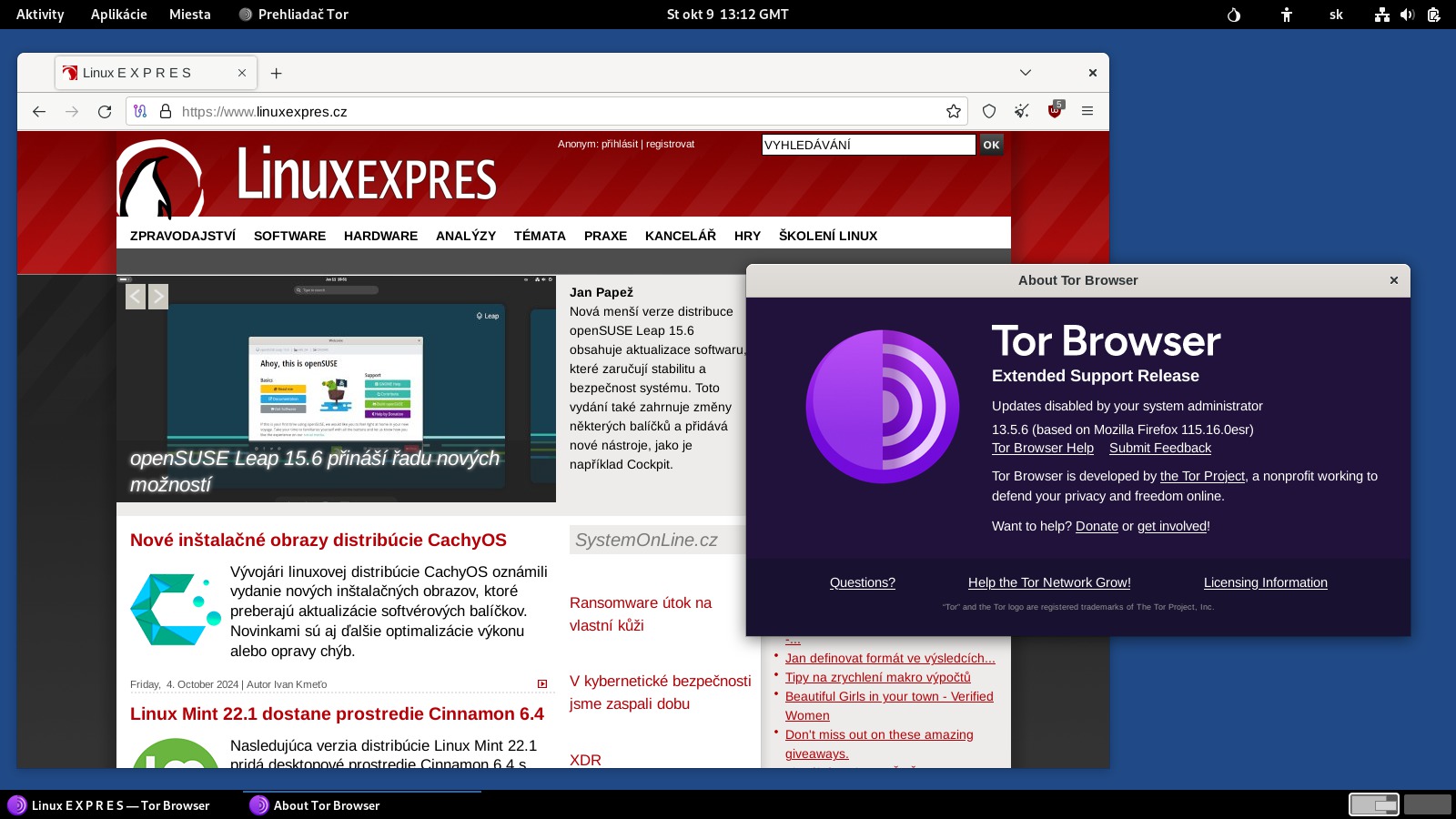The height and width of the screenshot is (819, 1456).
Task: Open the Questions? link
Action: tap(863, 582)
